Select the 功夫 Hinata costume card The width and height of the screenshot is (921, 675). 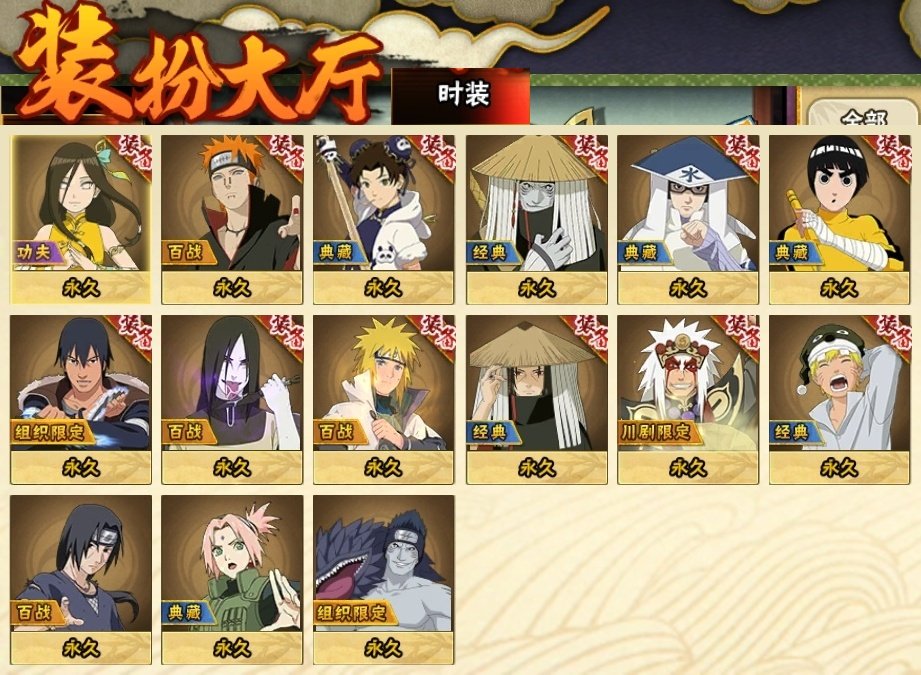(80, 219)
